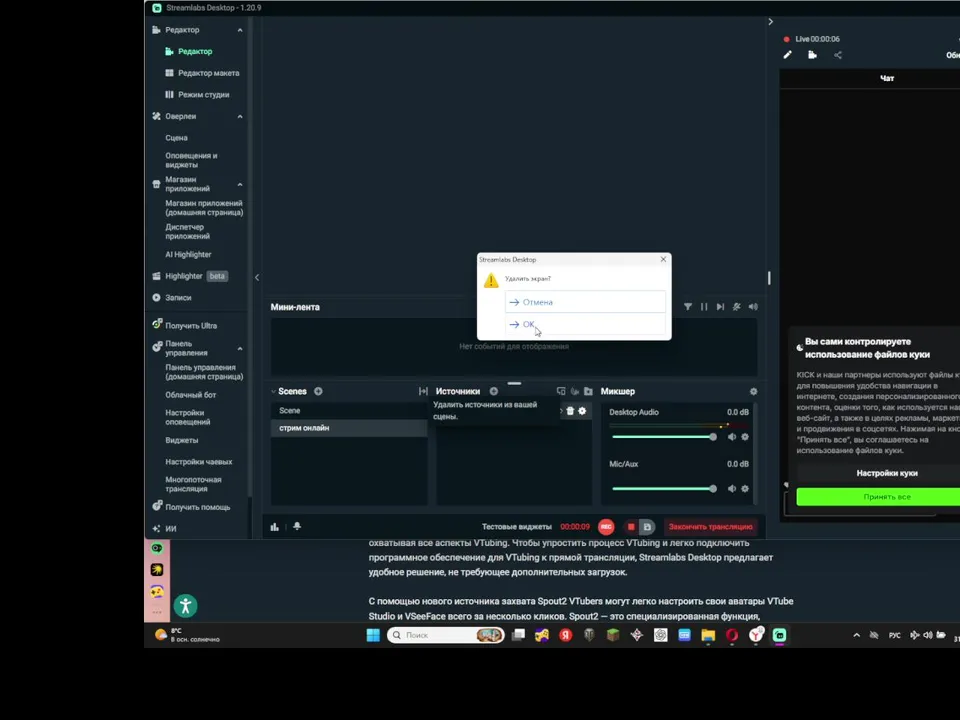Click the edit stream info pencil icon
Viewport: 960px width, 720px height.
click(x=787, y=55)
